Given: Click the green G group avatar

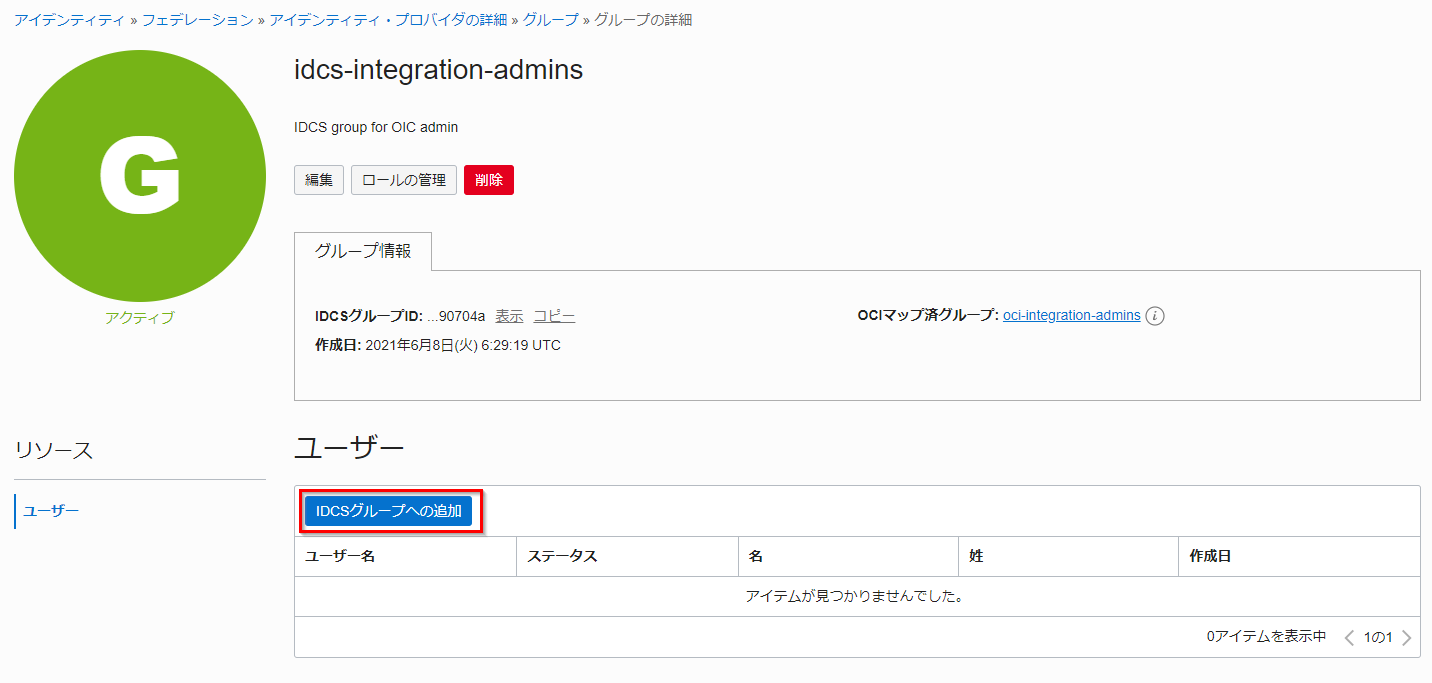Looking at the screenshot, I should [x=140, y=176].
